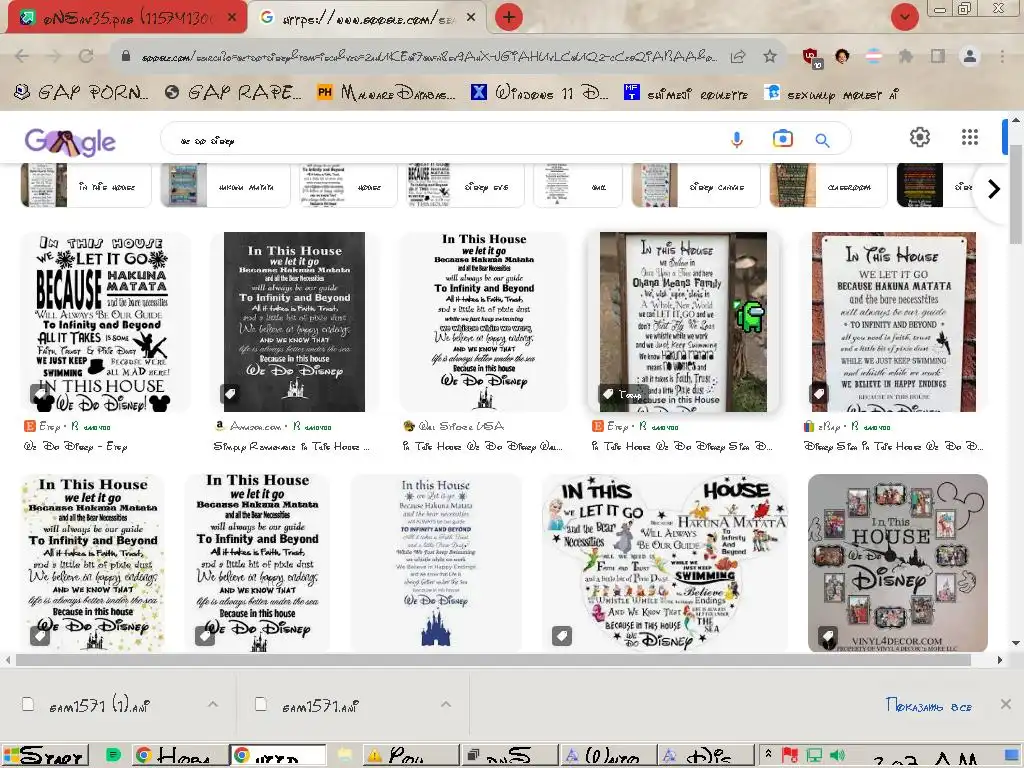Show hidden system tray icons
The image size is (1024, 768).
(x=769, y=756)
